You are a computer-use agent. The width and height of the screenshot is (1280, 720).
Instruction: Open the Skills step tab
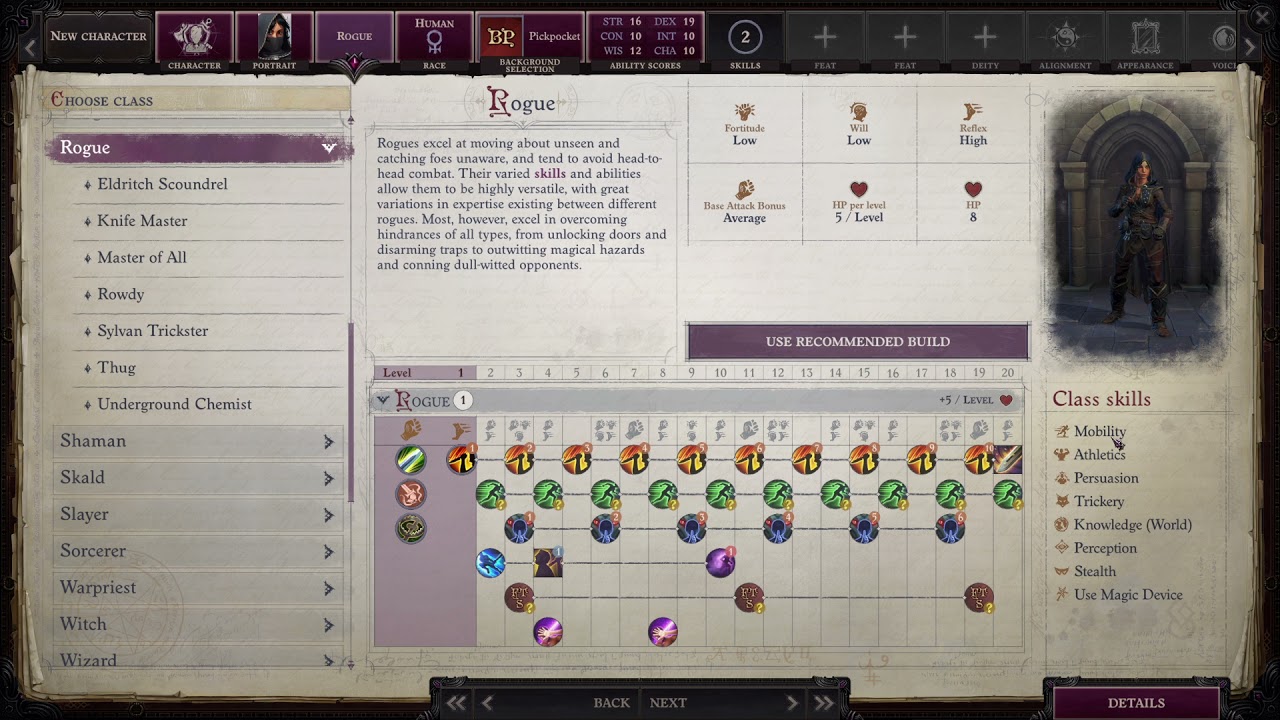click(745, 41)
